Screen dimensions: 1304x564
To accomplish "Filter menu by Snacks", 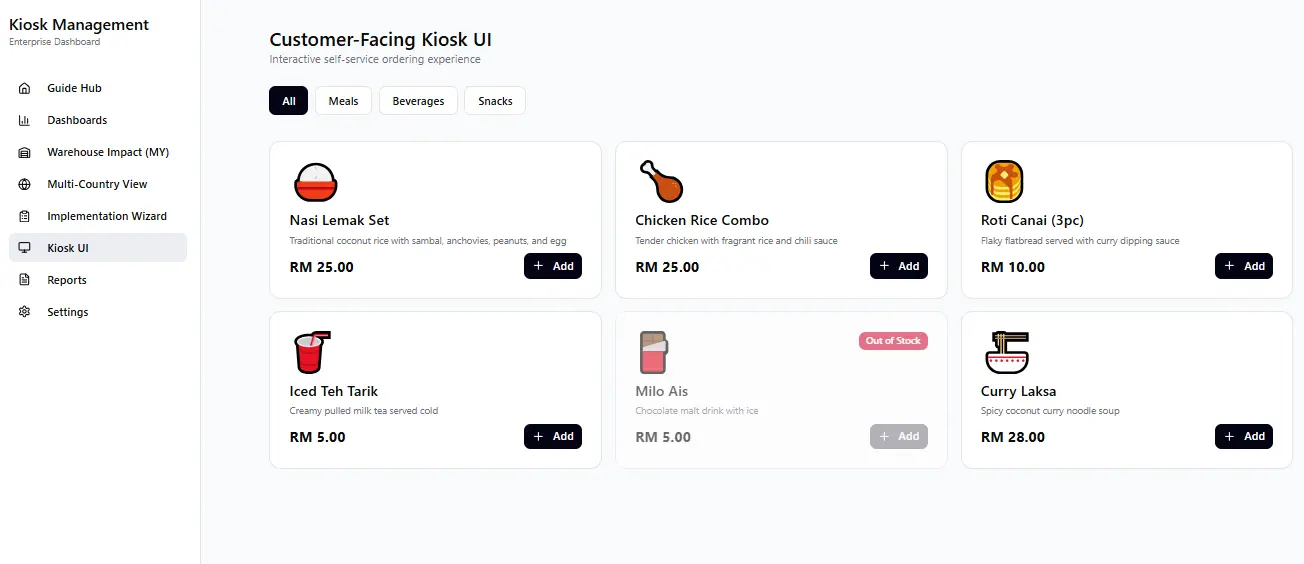I will (495, 101).
